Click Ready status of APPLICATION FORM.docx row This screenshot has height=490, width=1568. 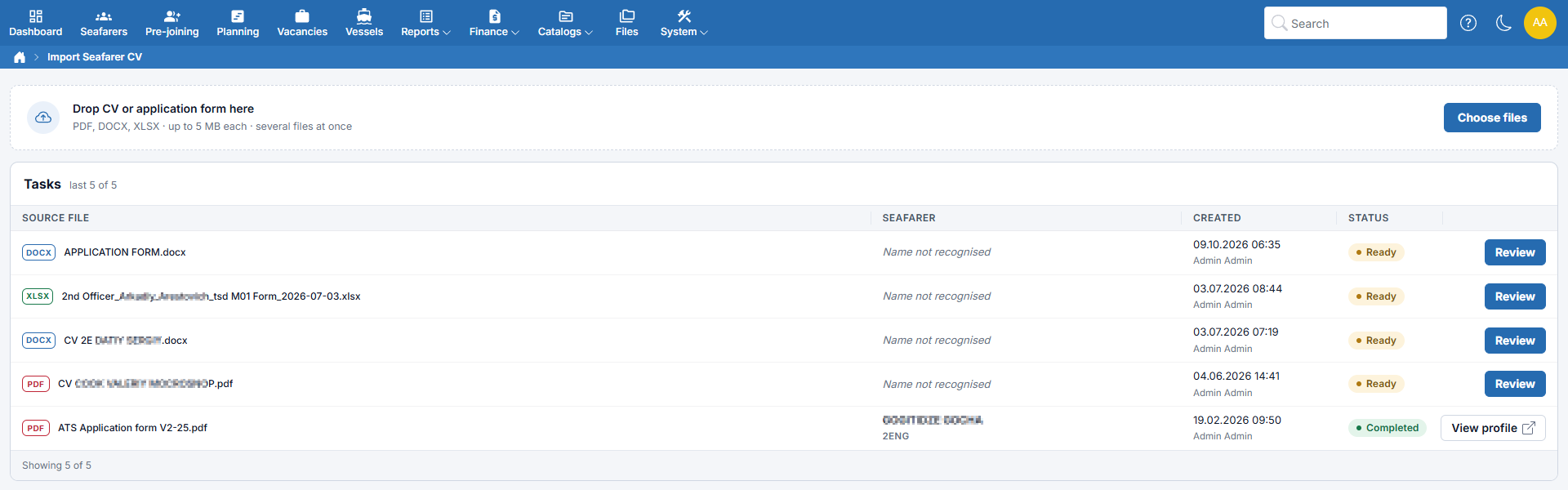click(x=1376, y=252)
